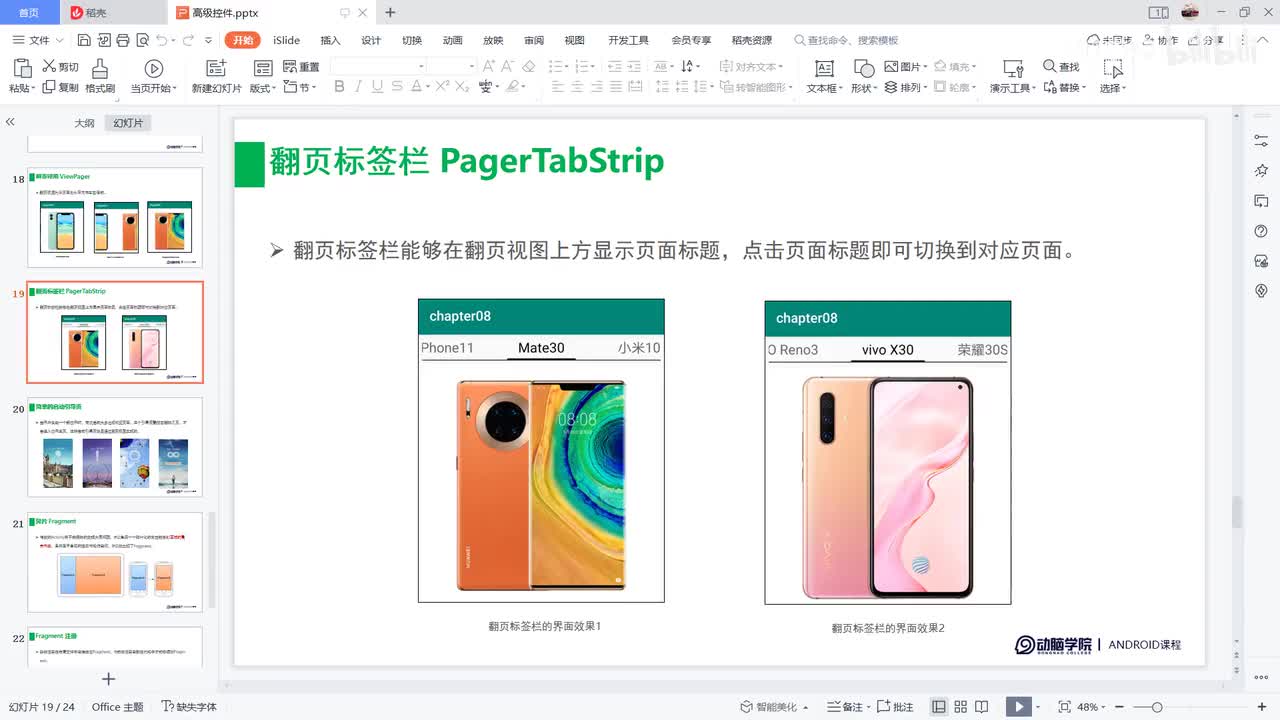Click Decrease Font Size (A-) icon
Image resolution: width=1280 pixels, height=720 pixels.
coord(509,66)
